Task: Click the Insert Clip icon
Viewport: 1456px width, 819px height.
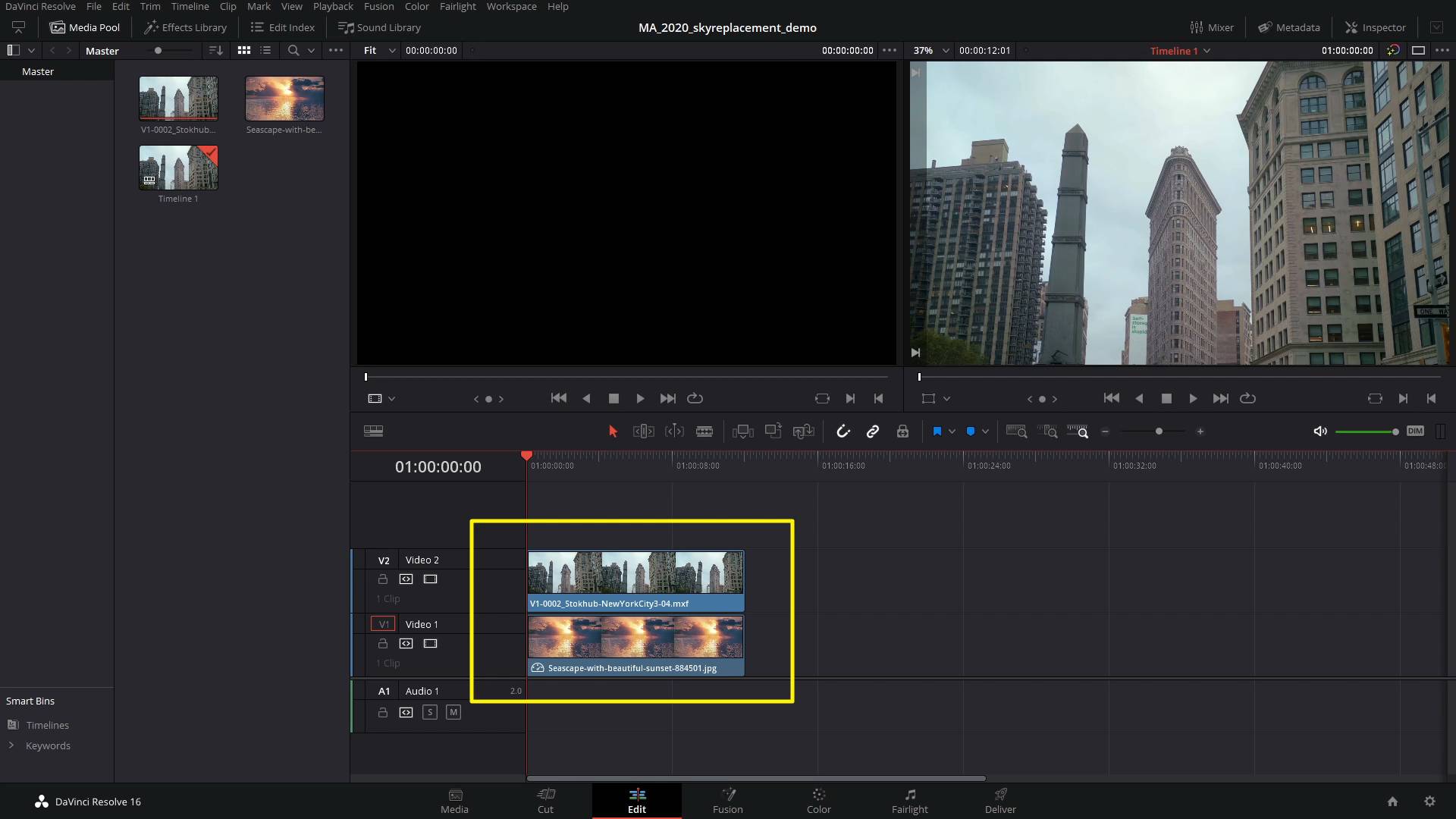Action: 743,431
